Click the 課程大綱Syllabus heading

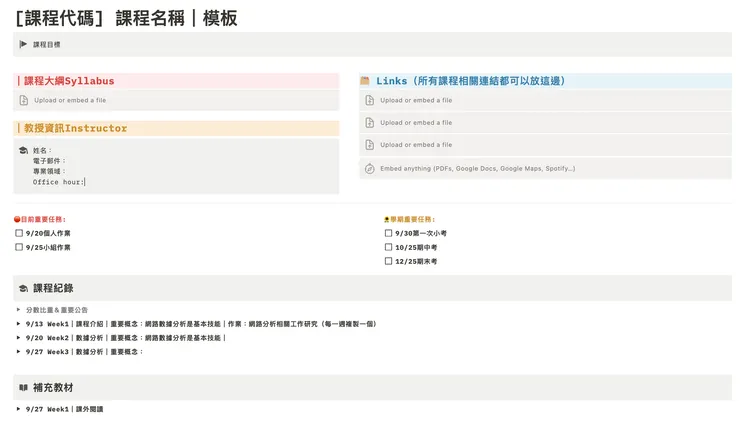69,81
